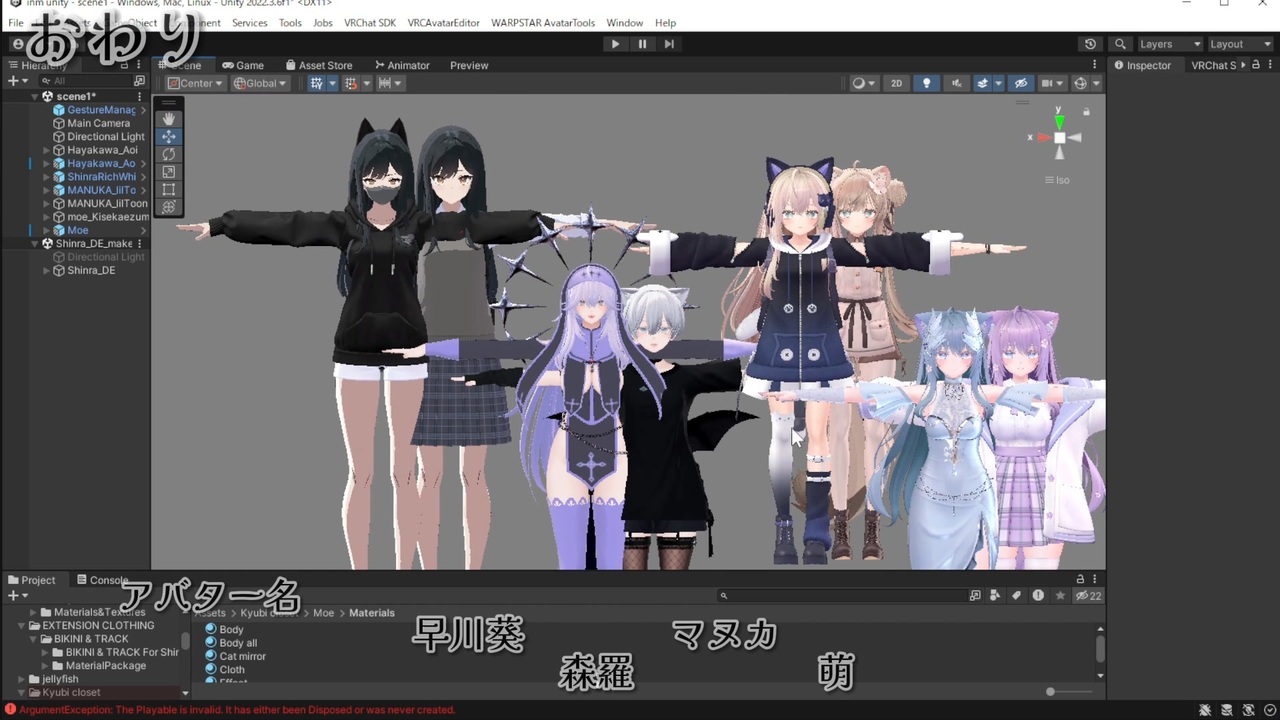Adjust the Project icon size slider
This screenshot has height=720, width=1280.
tap(1070, 692)
